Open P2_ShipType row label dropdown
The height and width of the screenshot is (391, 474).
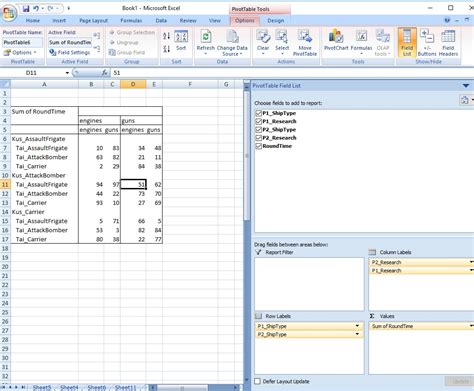[357, 334]
